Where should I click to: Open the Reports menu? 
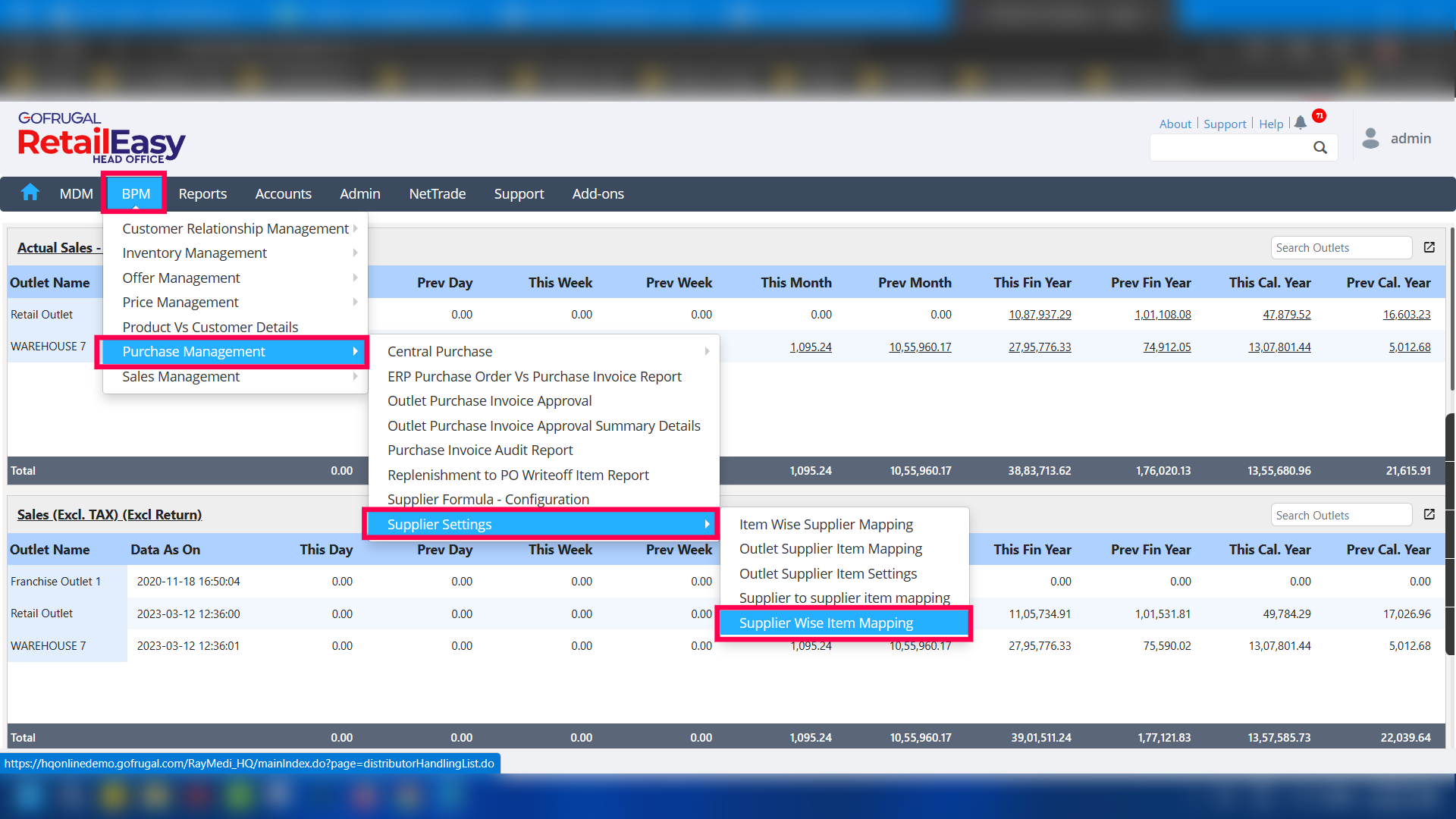(x=202, y=193)
